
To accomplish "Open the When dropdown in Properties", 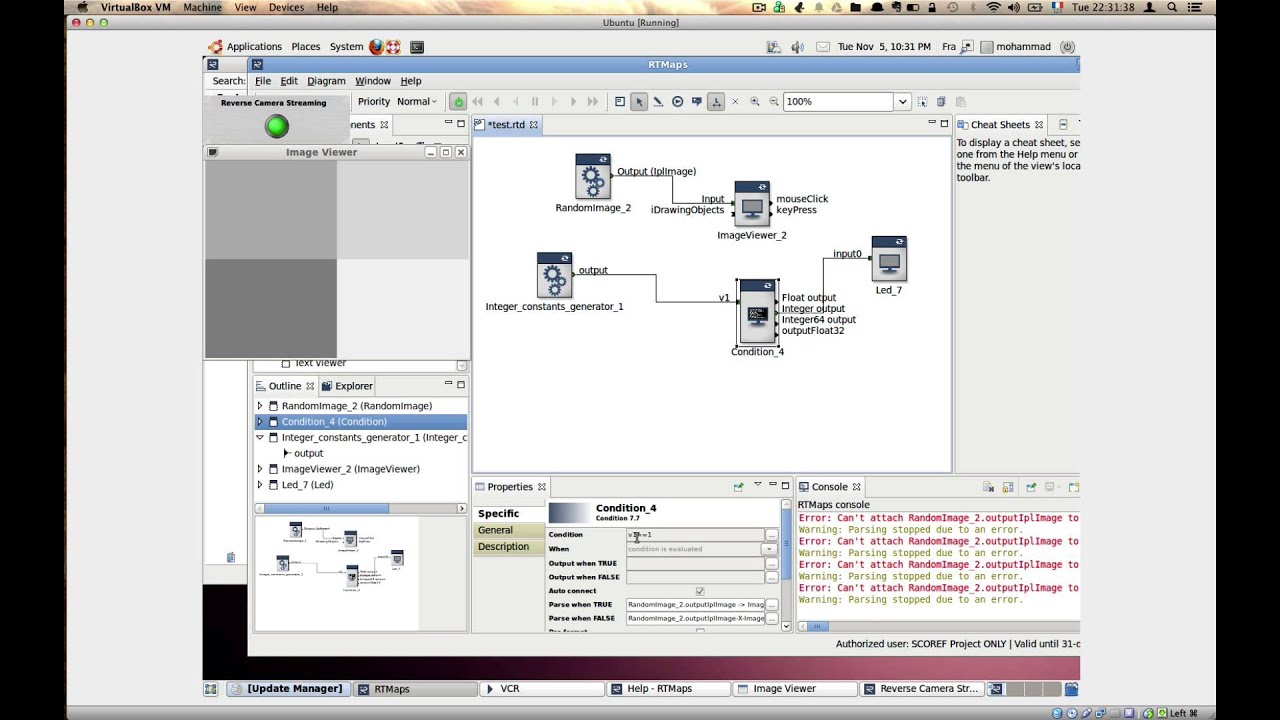I will (x=770, y=549).
